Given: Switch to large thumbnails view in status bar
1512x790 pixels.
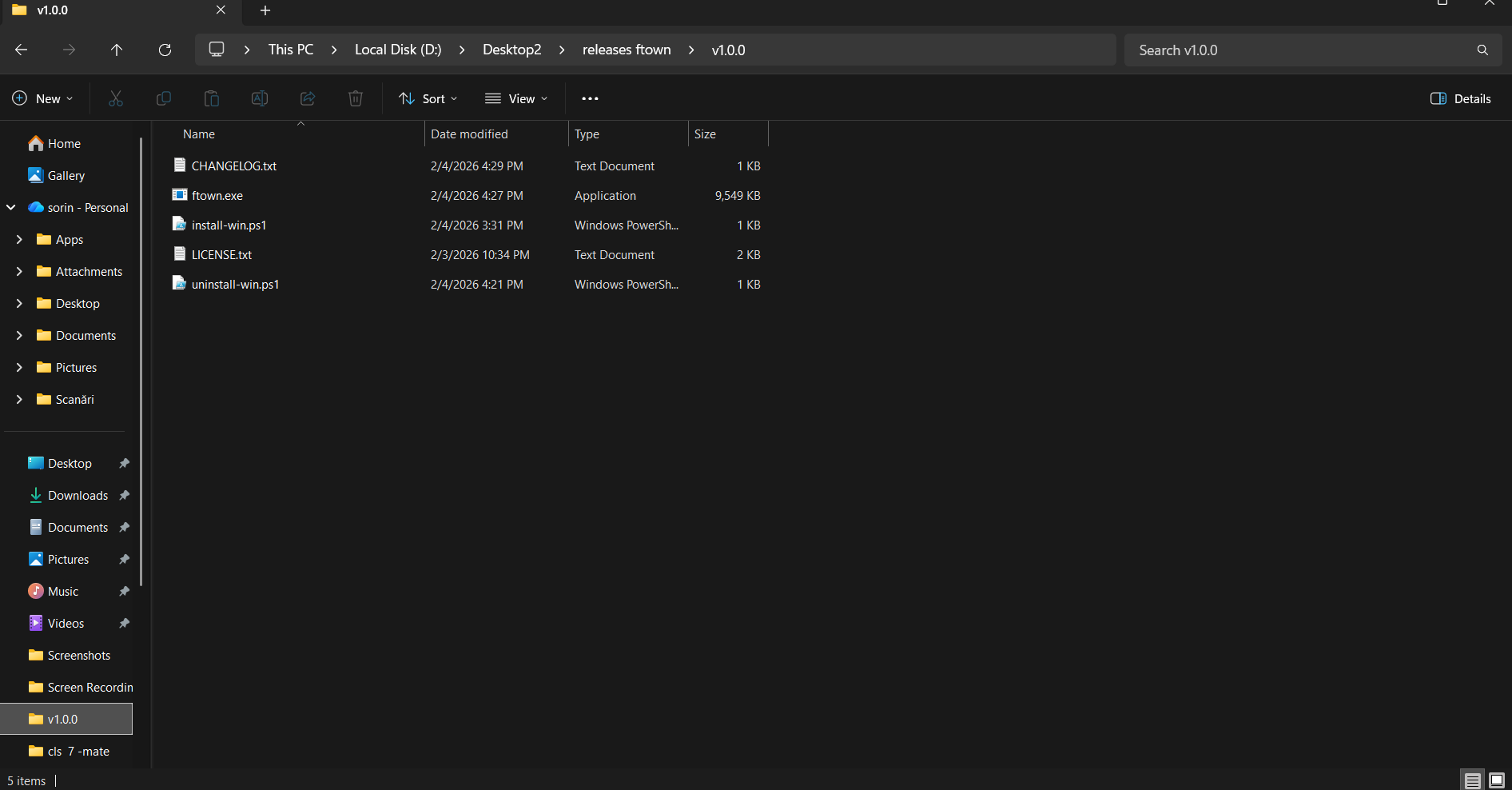Looking at the screenshot, I should (x=1497, y=780).
